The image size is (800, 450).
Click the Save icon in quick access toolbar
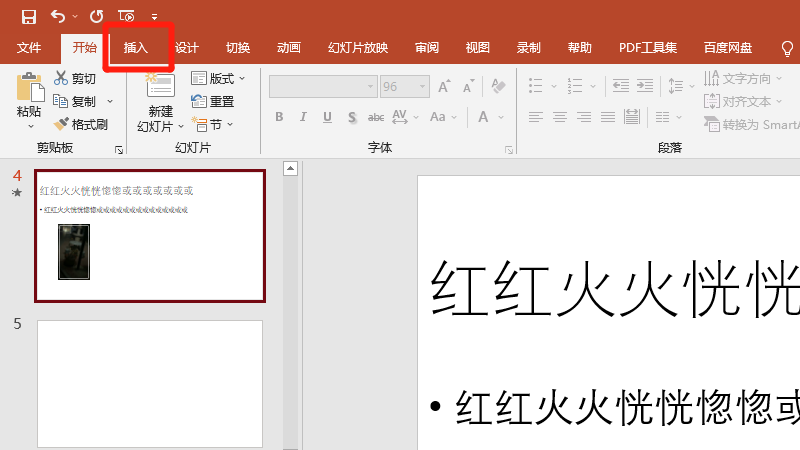click(x=29, y=16)
